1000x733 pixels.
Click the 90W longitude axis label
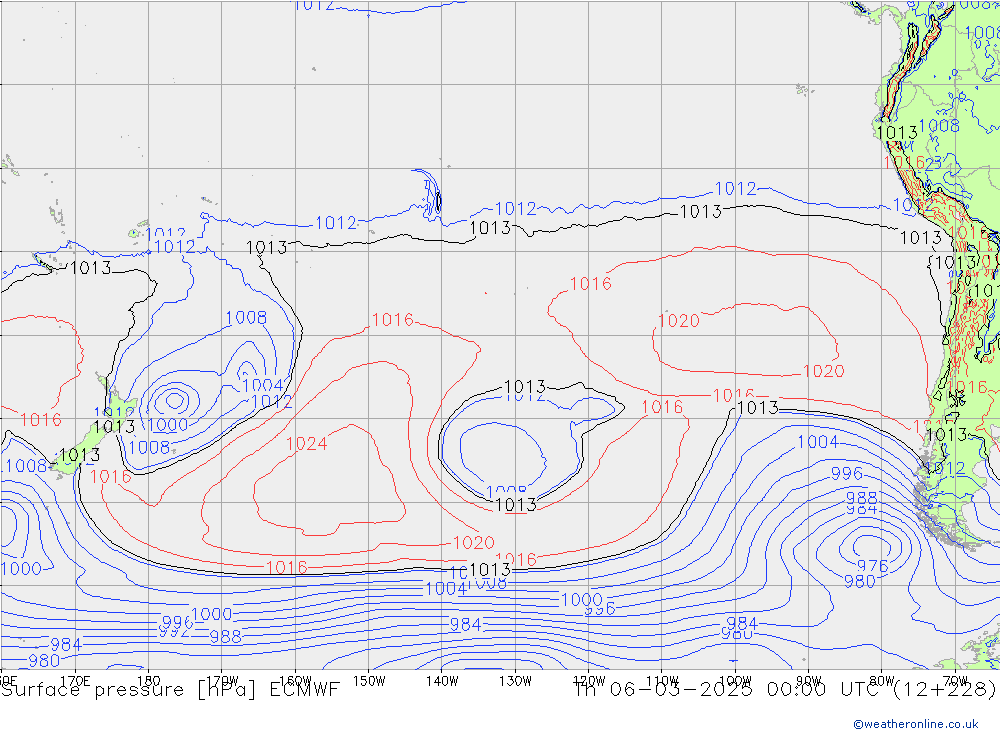click(x=808, y=680)
